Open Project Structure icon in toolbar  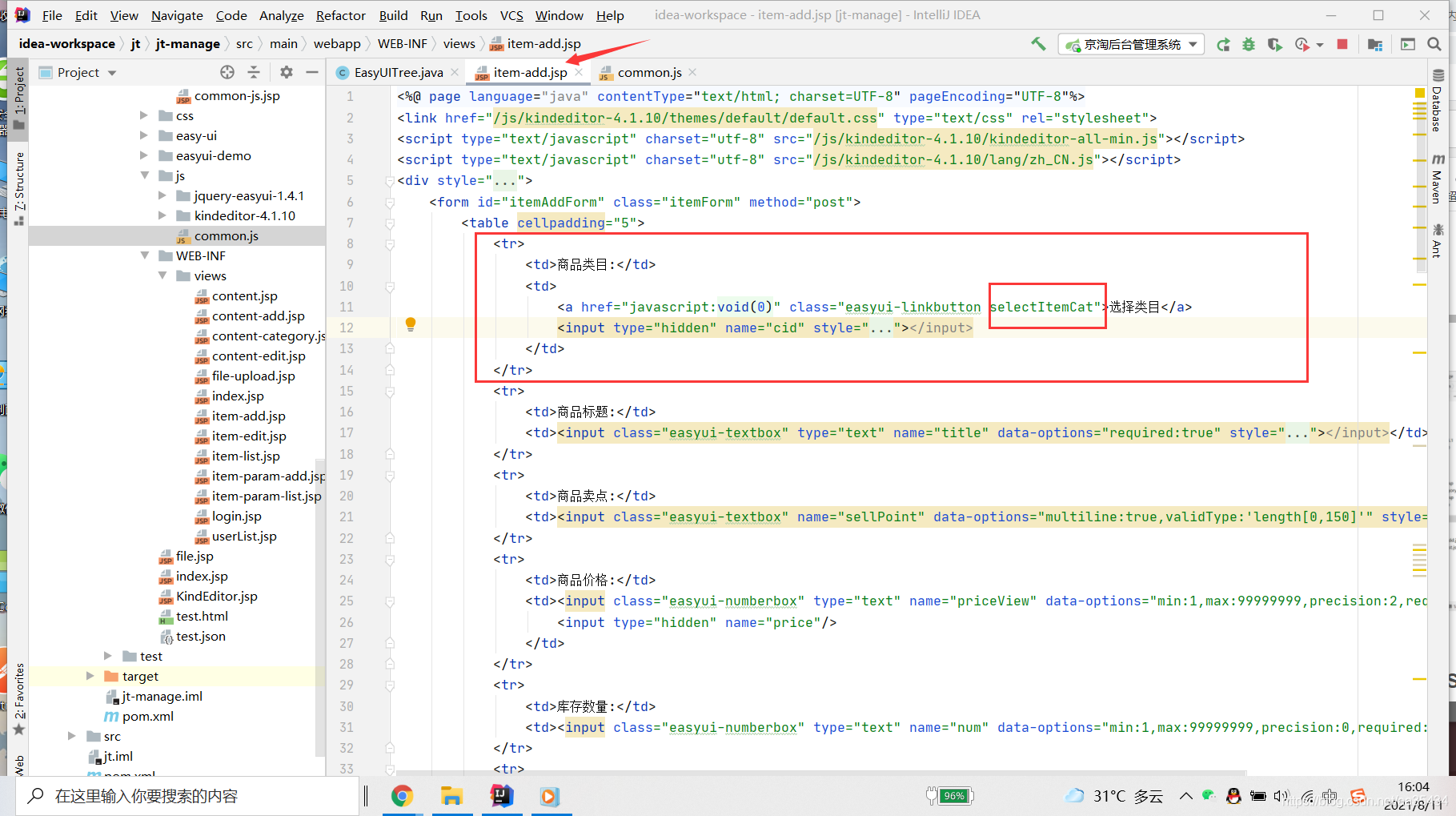[x=1375, y=45]
